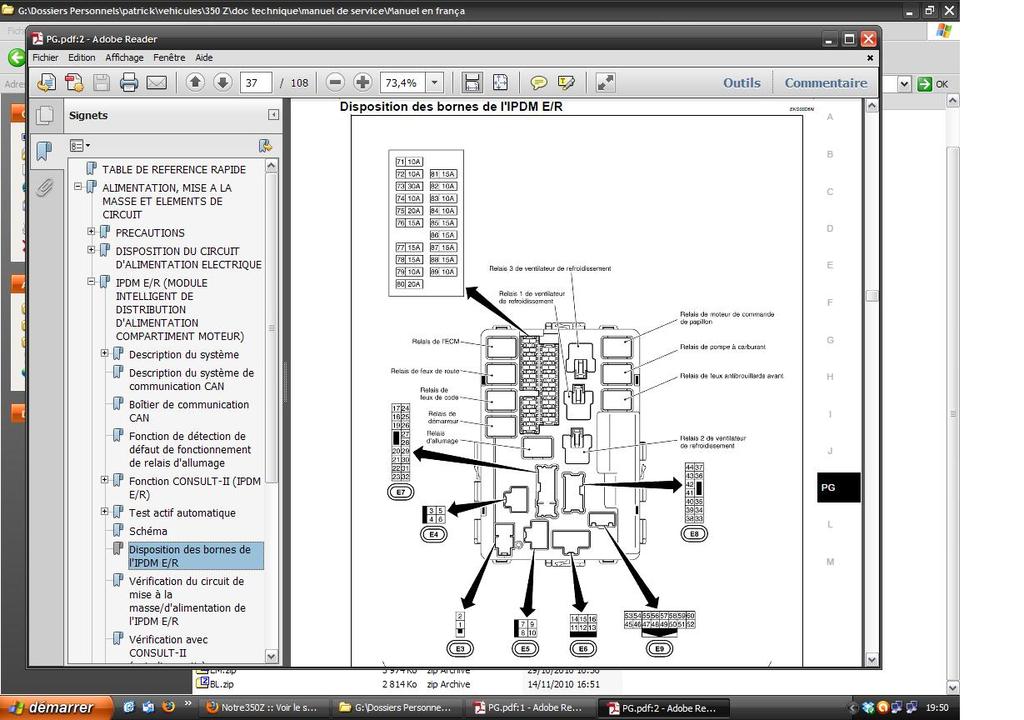1024x720 pixels.
Task: Click the email envelope icon in toolbar
Action: 156,83
